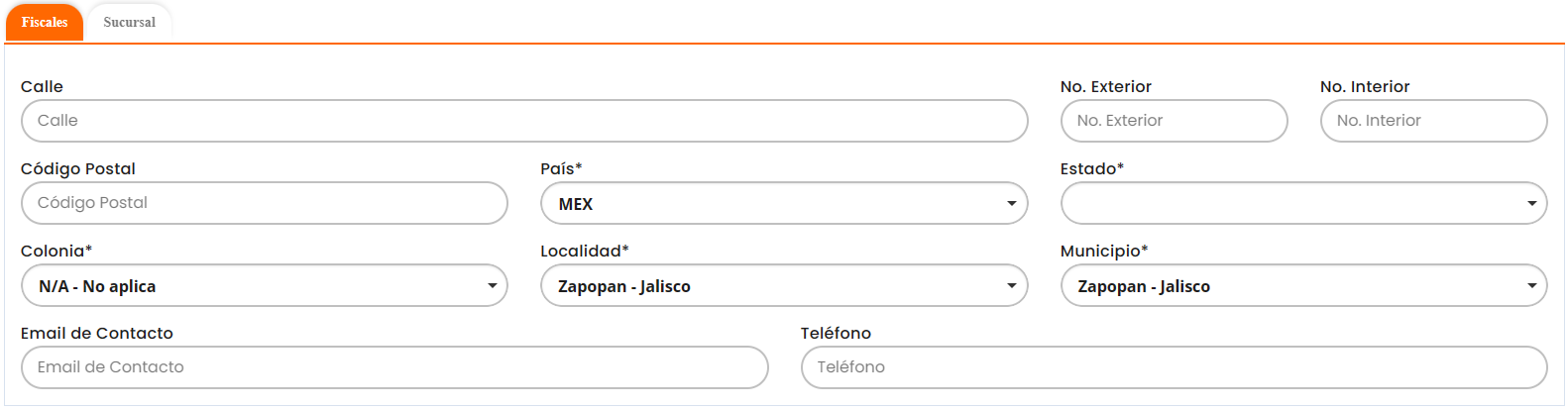Focus the Calle text field

tap(523, 121)
